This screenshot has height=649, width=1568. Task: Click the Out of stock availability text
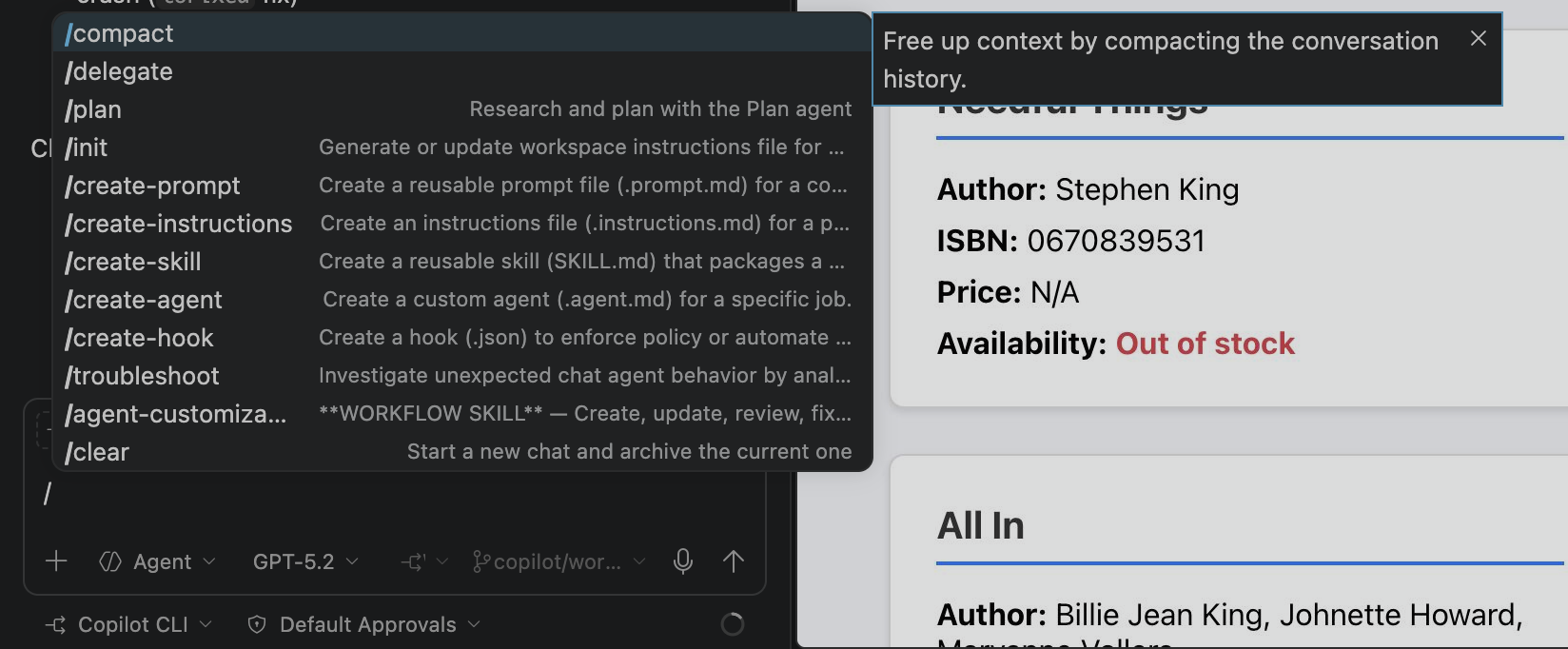(1205, 344)
